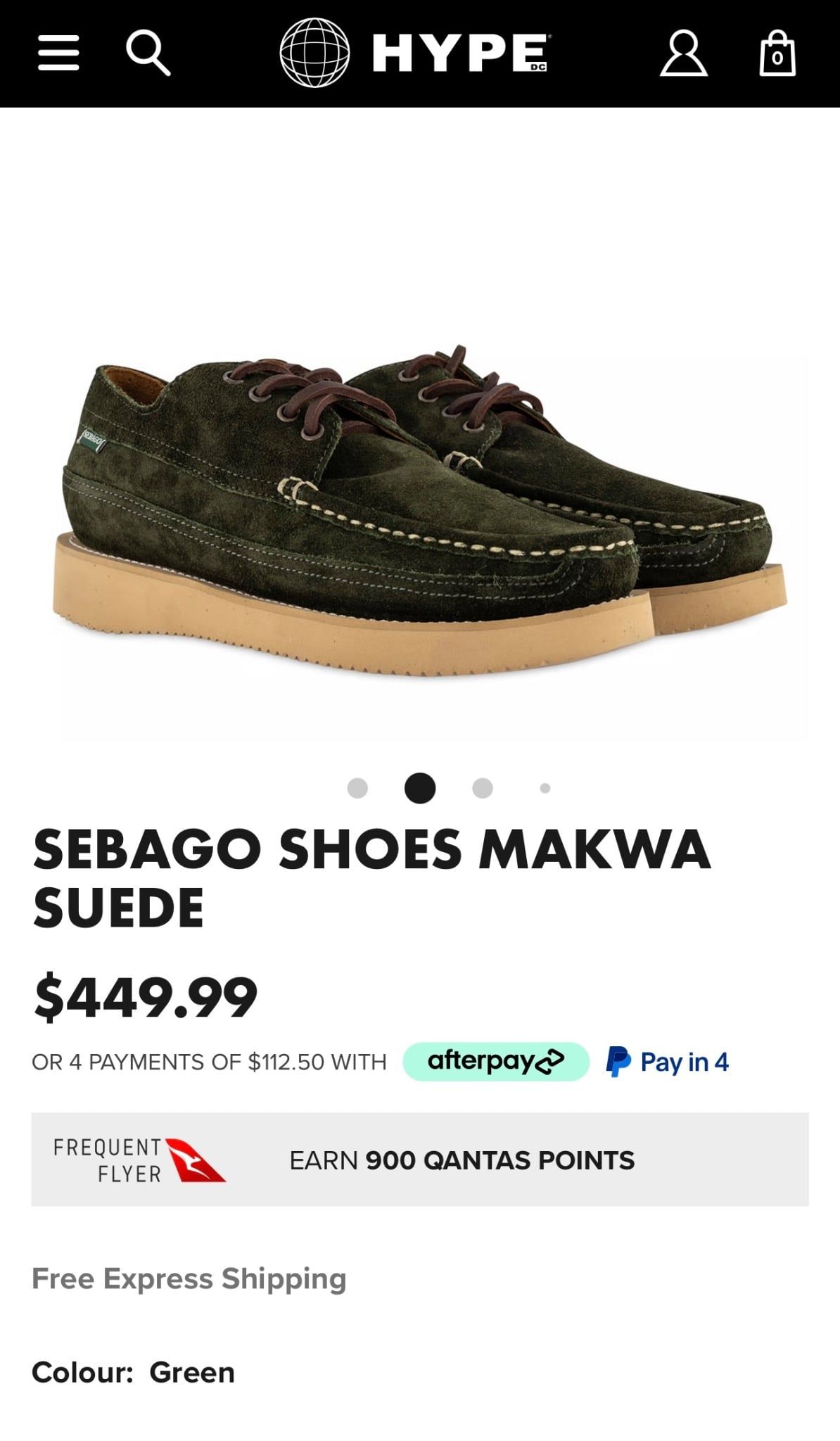This screenshot has height=1441, width=840.
Task: Tap the PayPal logo icon
Action: (618, 1061)
